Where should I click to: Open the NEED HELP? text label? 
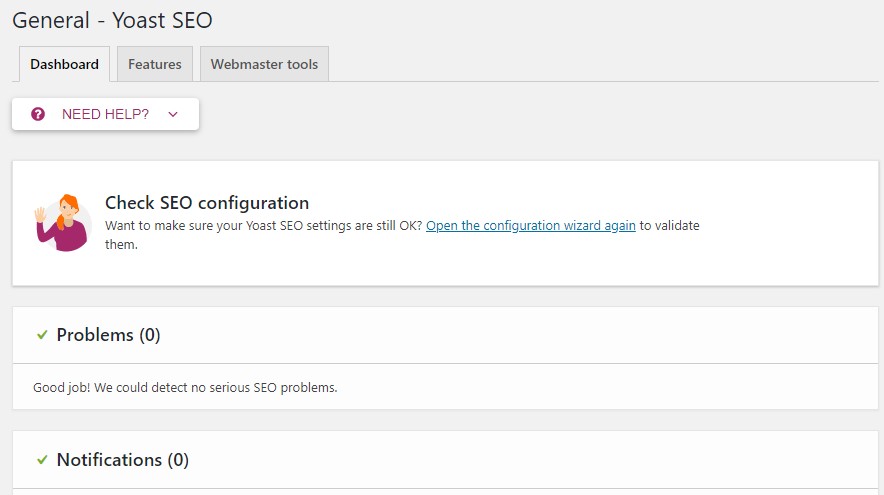tap(105, 114)
